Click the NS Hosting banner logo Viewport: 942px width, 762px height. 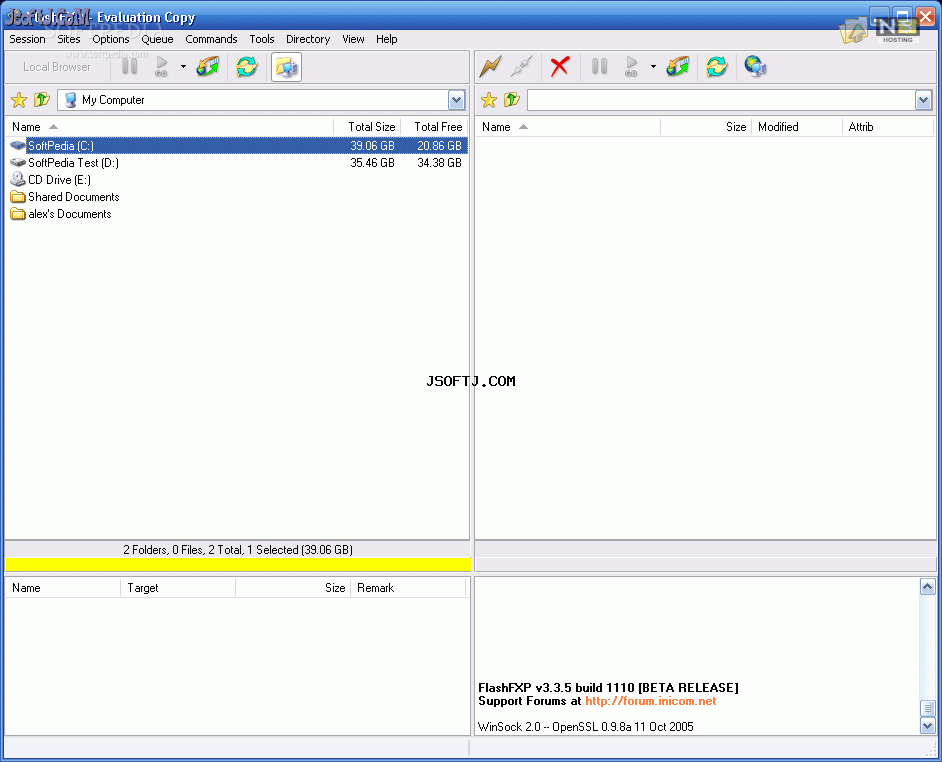click(x=898, y=30)
